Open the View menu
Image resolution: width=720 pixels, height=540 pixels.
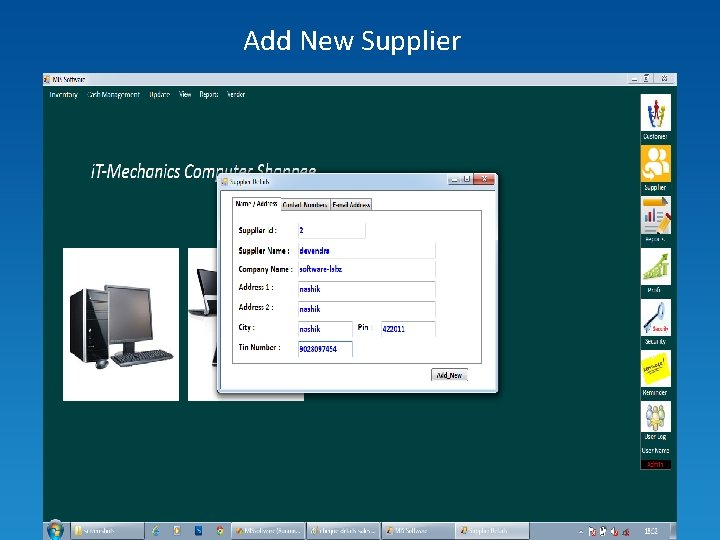tap(185, 95)
